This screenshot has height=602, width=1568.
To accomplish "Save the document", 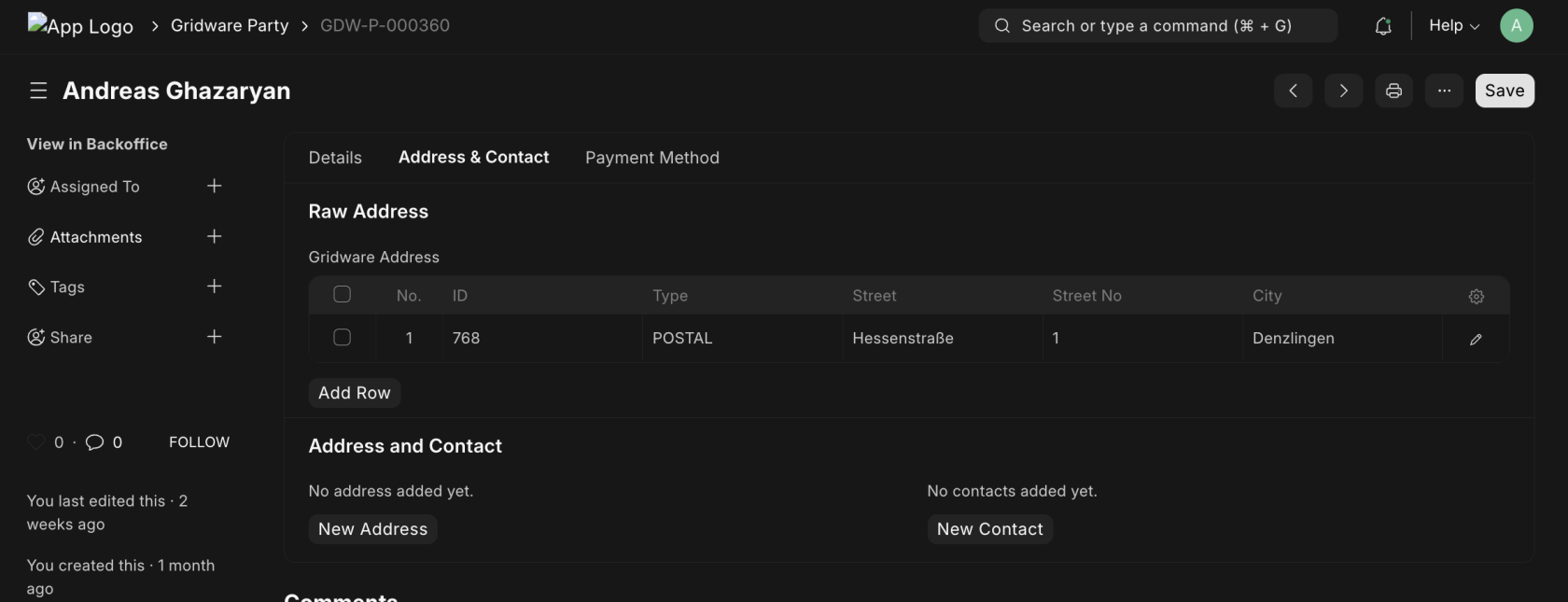I will click(1505, 91).
